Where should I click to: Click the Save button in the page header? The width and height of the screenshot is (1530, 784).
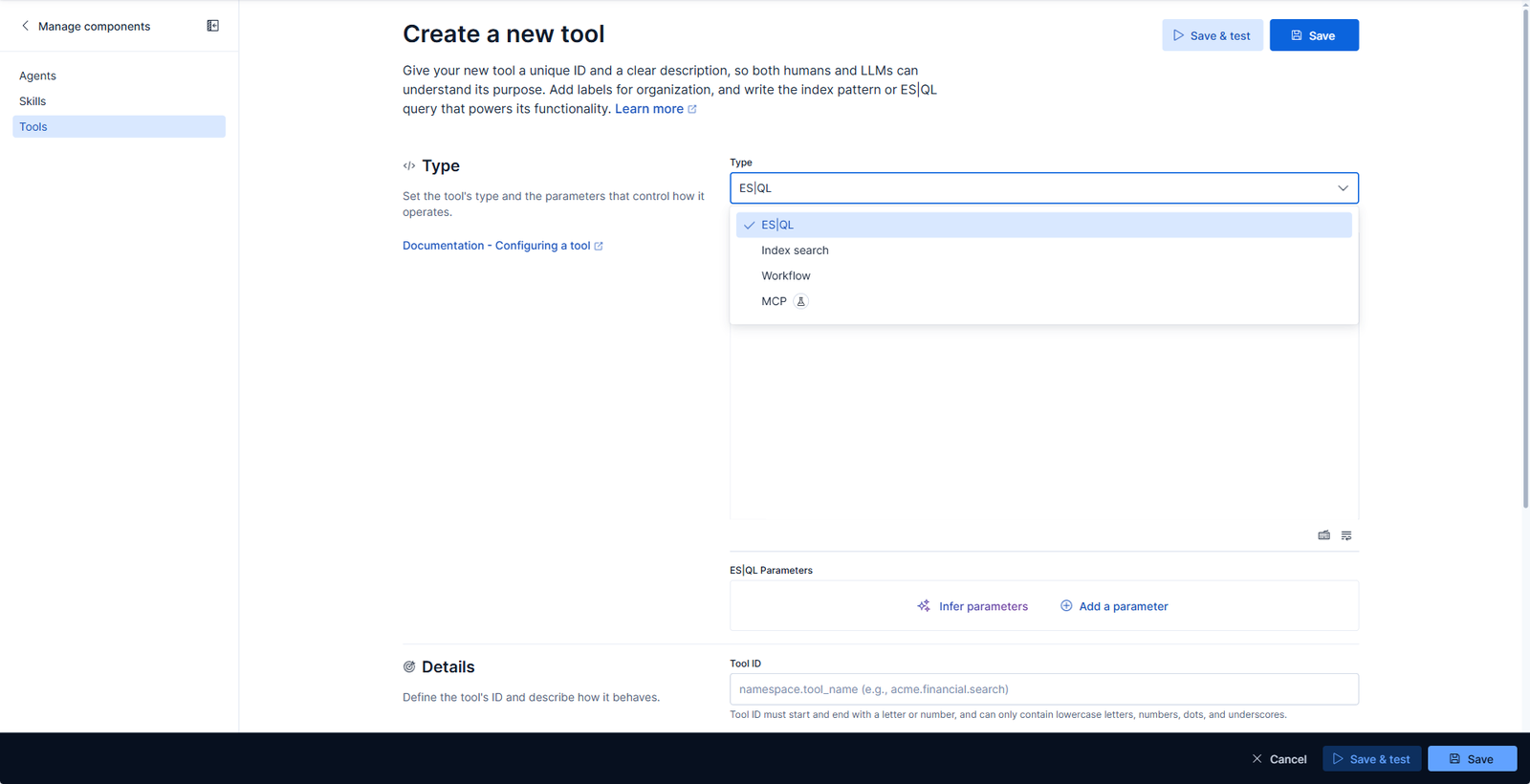point(1314,35)
